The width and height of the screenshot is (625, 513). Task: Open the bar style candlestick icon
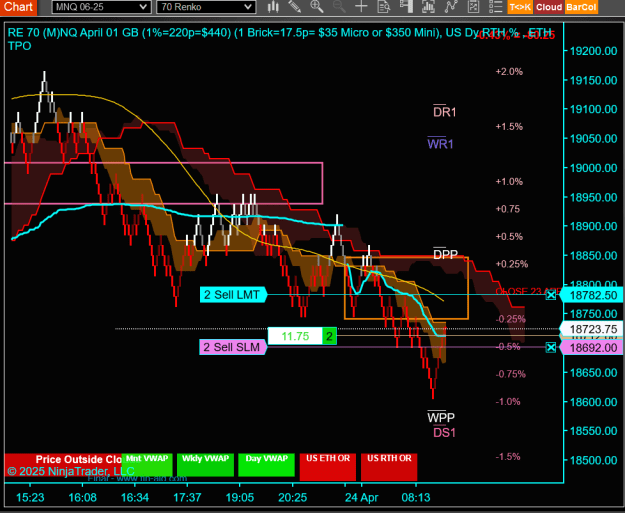(273, 7)
